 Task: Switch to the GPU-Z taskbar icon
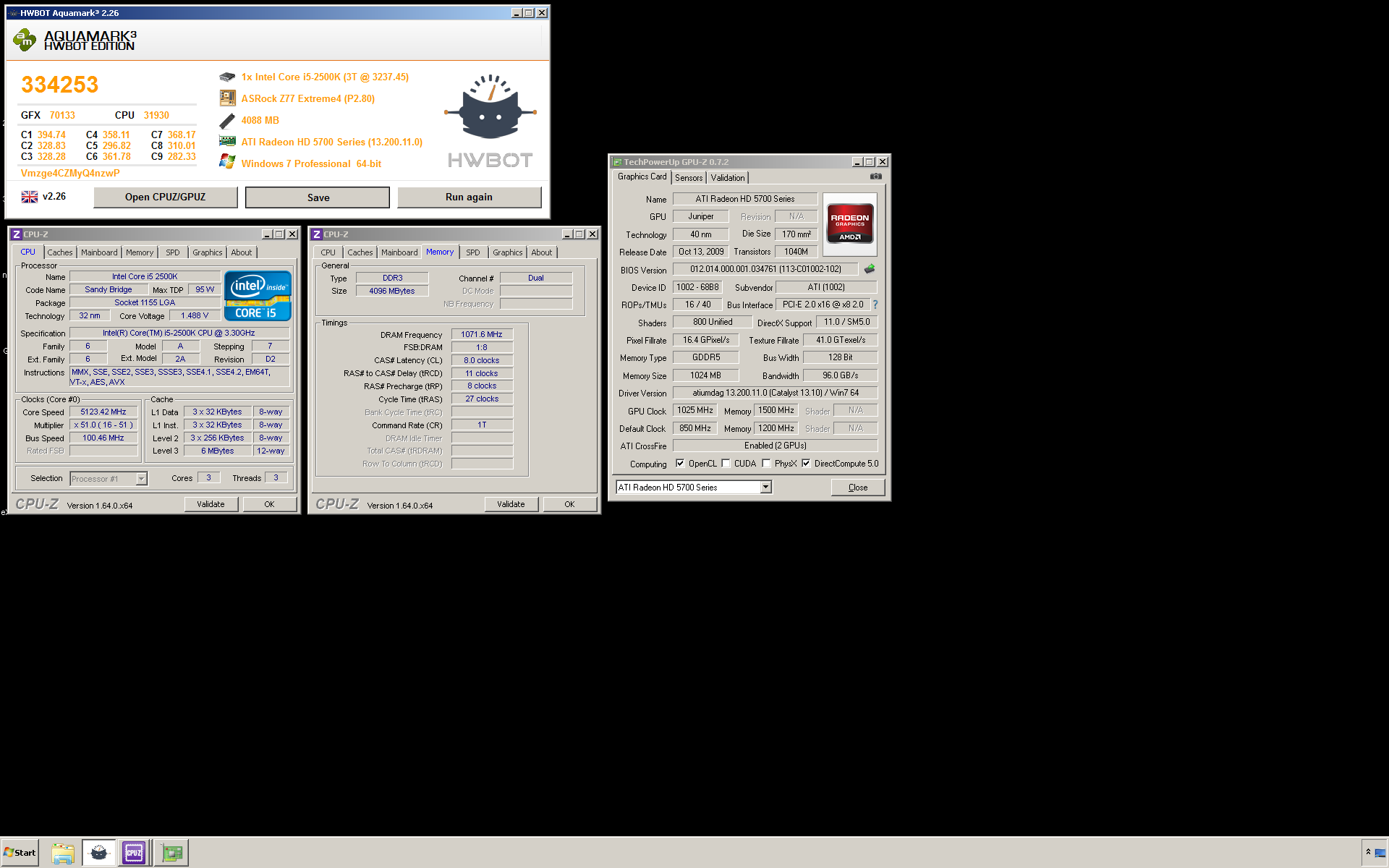click(x=172, y=853)
